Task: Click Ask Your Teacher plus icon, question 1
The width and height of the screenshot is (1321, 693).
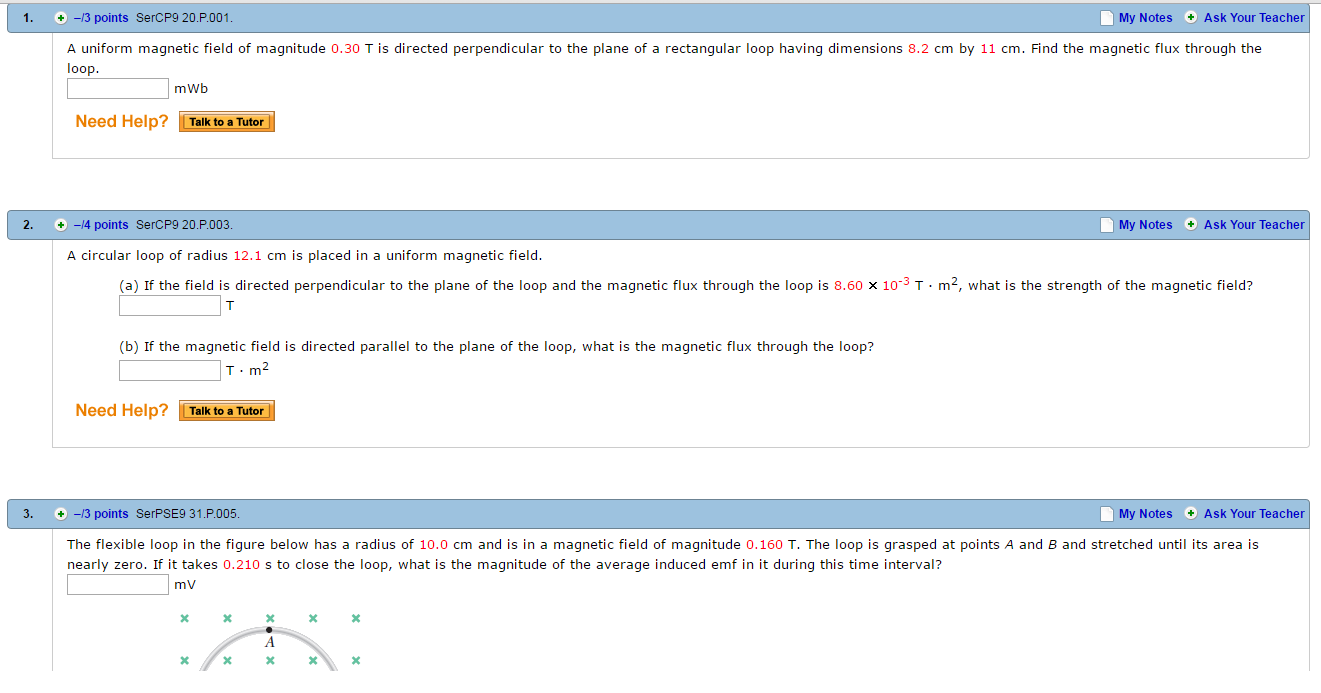Action: tap(1191, 17)
